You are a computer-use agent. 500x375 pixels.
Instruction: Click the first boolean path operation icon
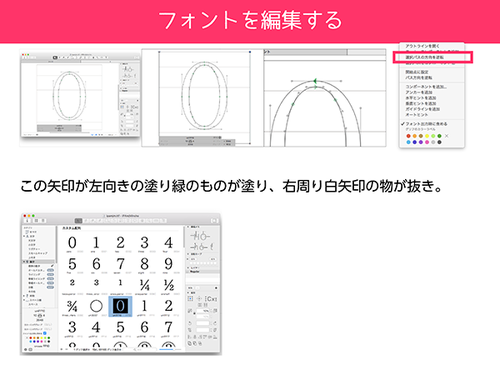point(189,343)
